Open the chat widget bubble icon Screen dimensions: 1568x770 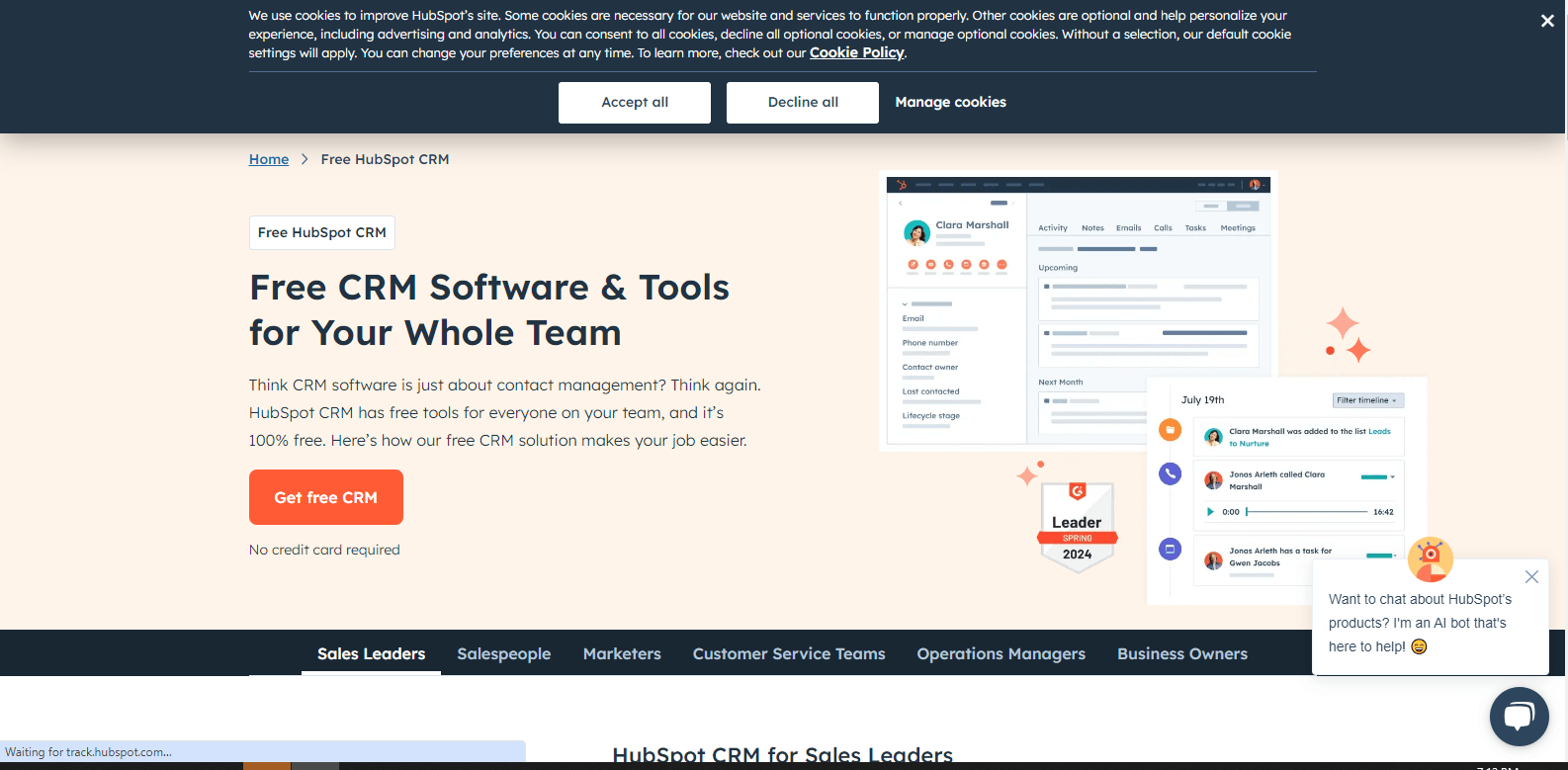click(1519, 716)
